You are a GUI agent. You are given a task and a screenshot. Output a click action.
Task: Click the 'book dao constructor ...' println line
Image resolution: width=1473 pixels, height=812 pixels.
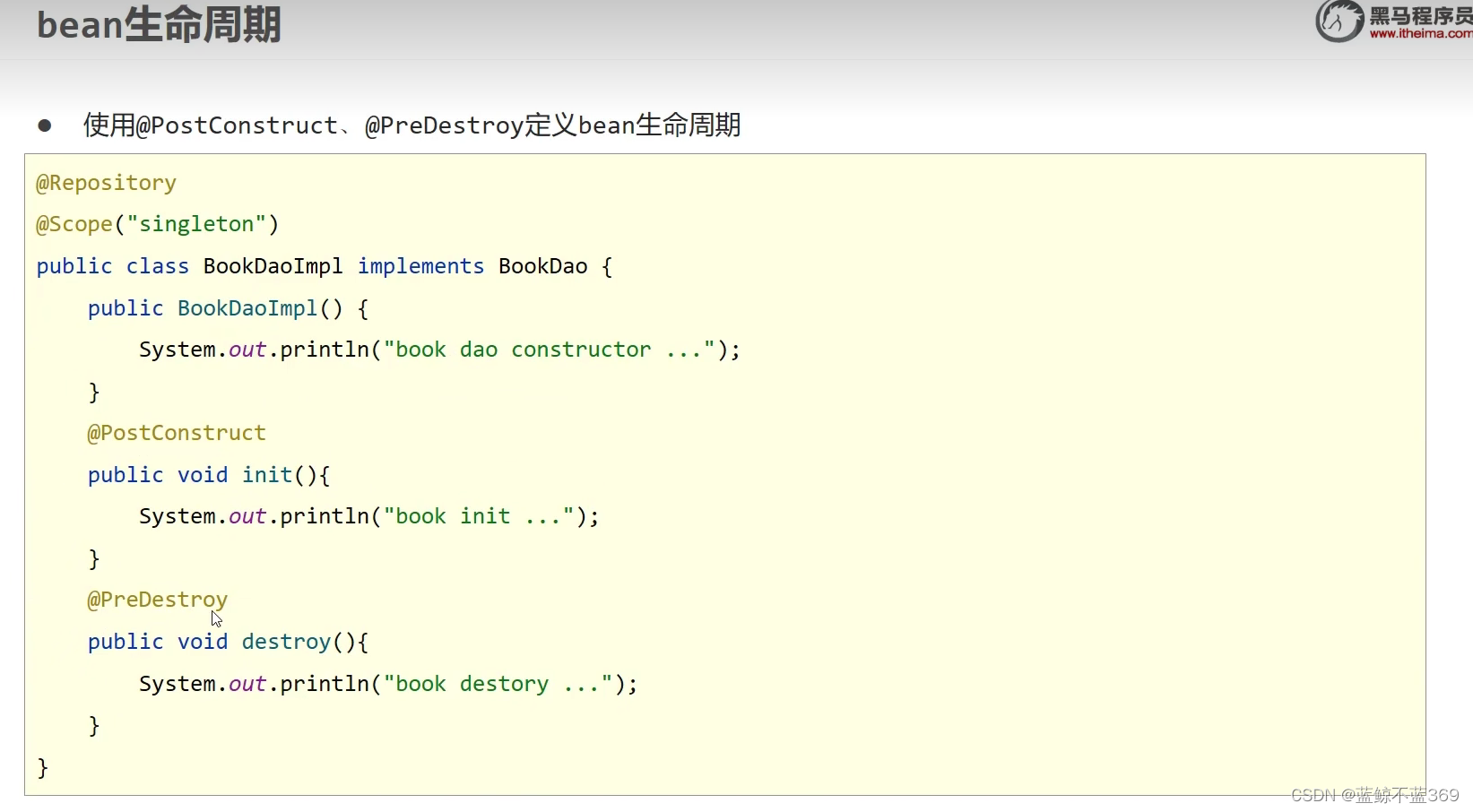click(x=440, y=350)
